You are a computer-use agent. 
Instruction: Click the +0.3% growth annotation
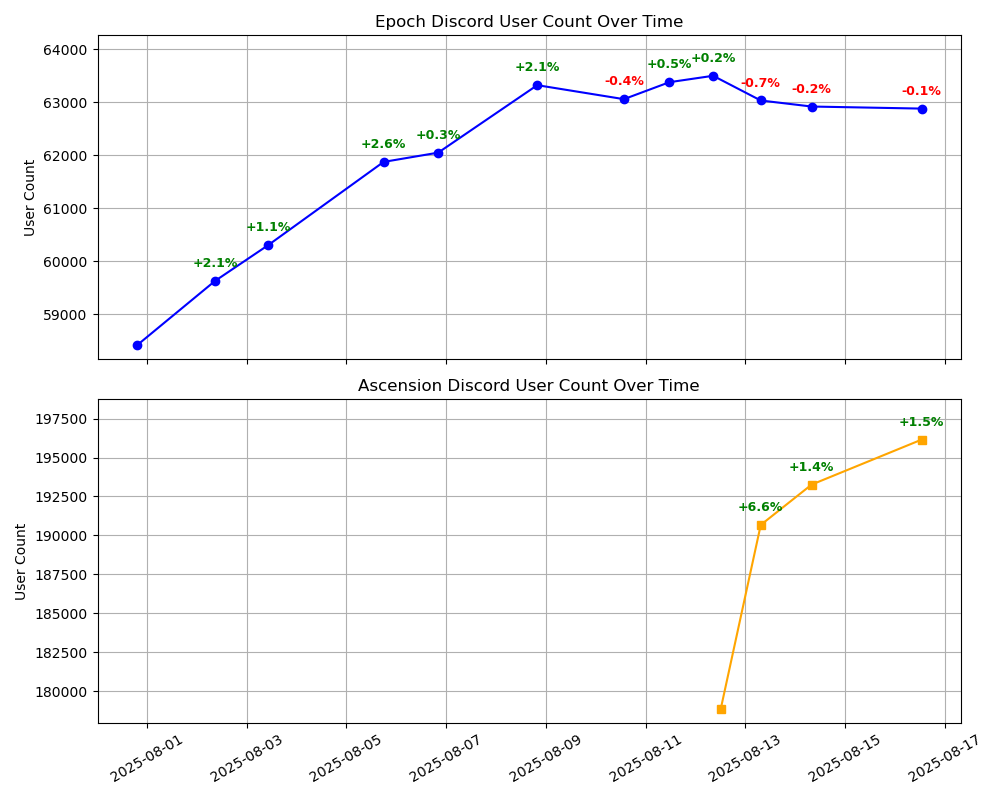438,135
